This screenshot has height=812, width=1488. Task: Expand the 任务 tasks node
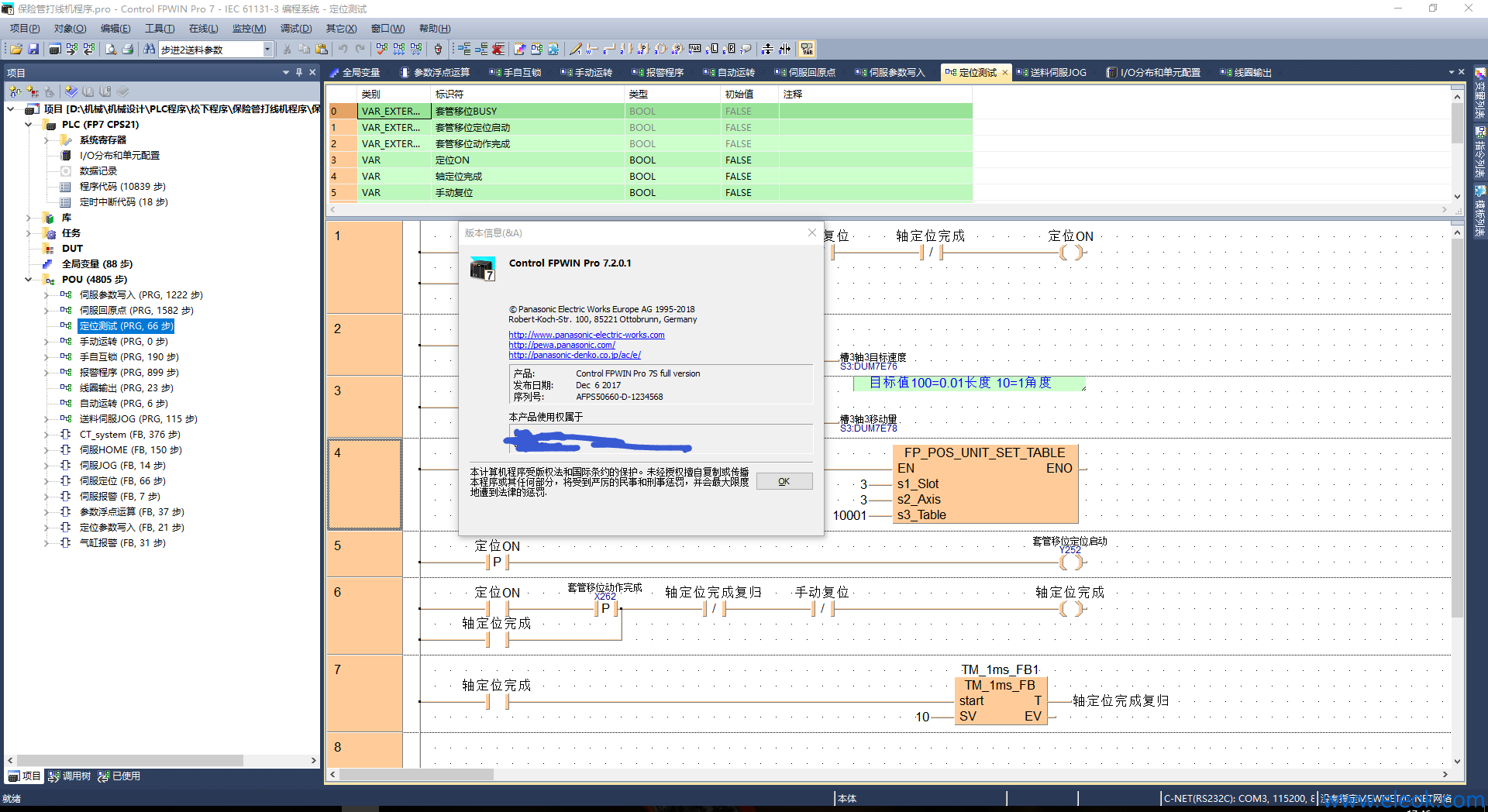tap(29, 233)
